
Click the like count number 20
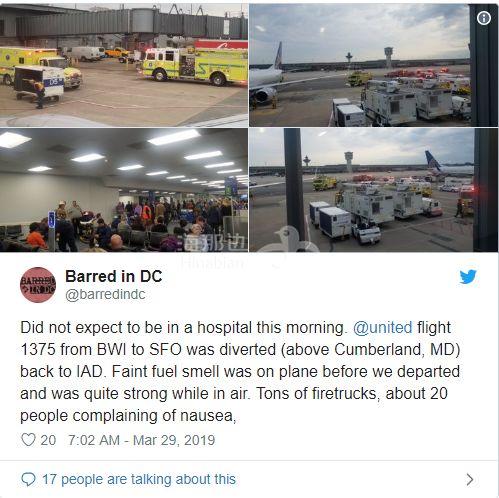[x=48, y=440]
